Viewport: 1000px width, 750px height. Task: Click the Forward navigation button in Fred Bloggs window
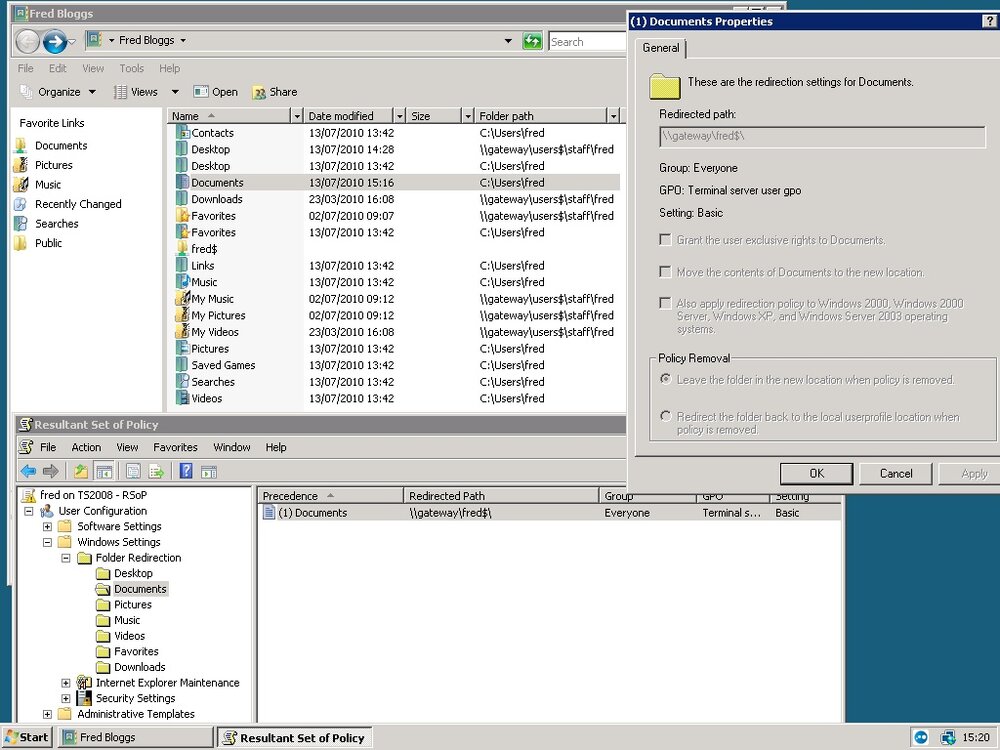(x=55, y=42)
